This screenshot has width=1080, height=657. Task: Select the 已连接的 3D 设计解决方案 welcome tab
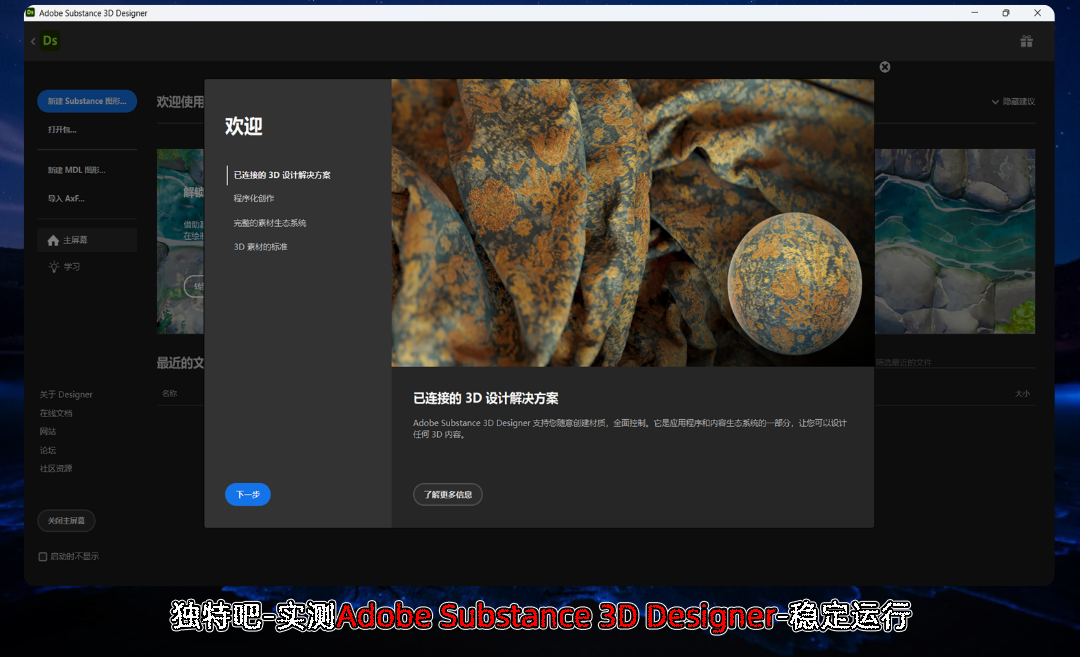tap(282, 175)
